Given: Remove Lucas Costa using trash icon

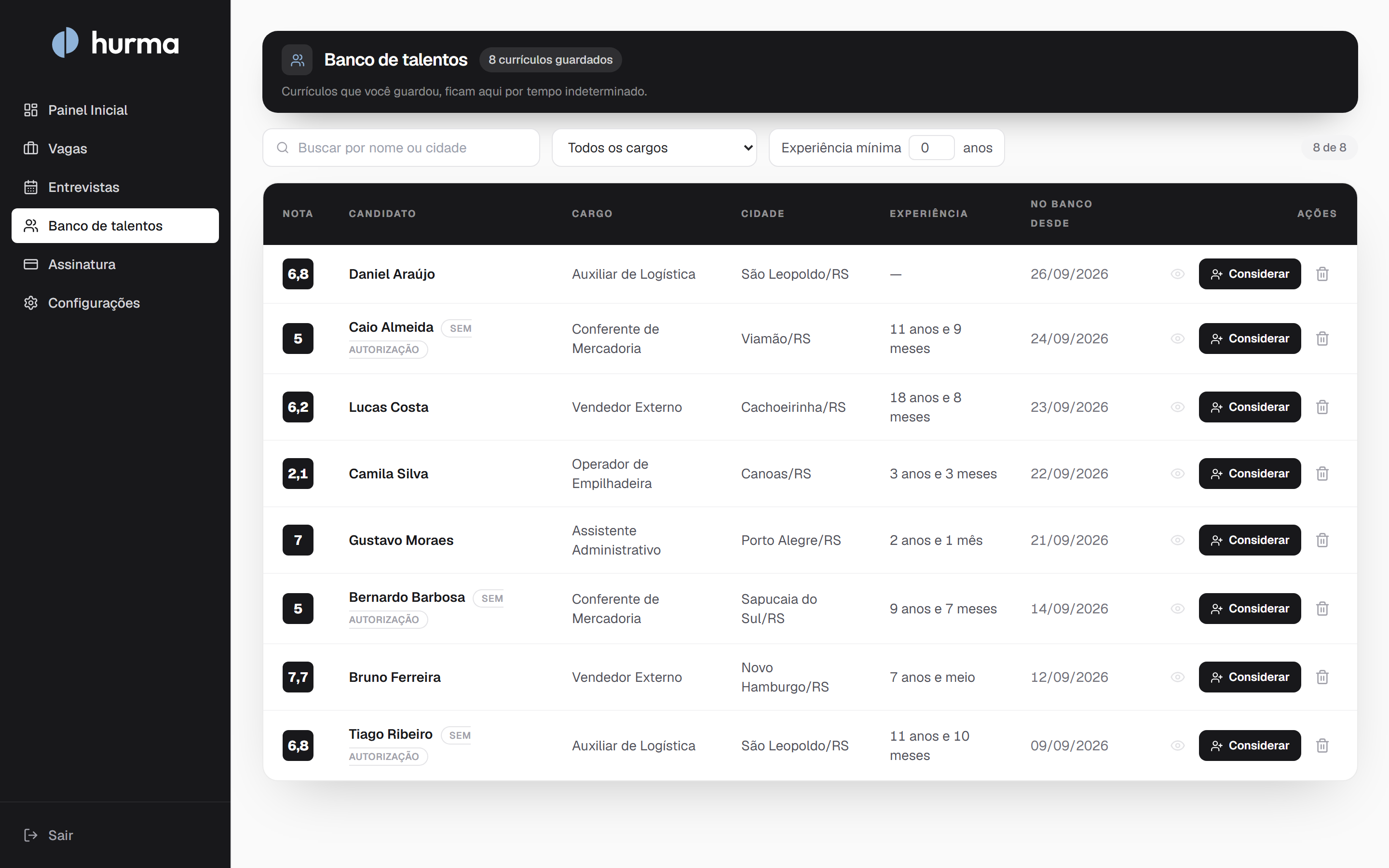Looking at the screenshot, I should [x=1322, y=407].
